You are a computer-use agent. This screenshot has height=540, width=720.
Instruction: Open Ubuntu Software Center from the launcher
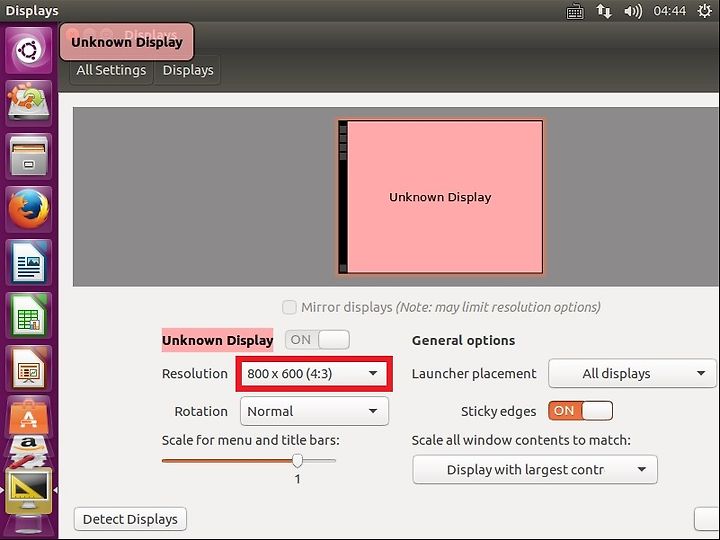[x=28, y=417]
